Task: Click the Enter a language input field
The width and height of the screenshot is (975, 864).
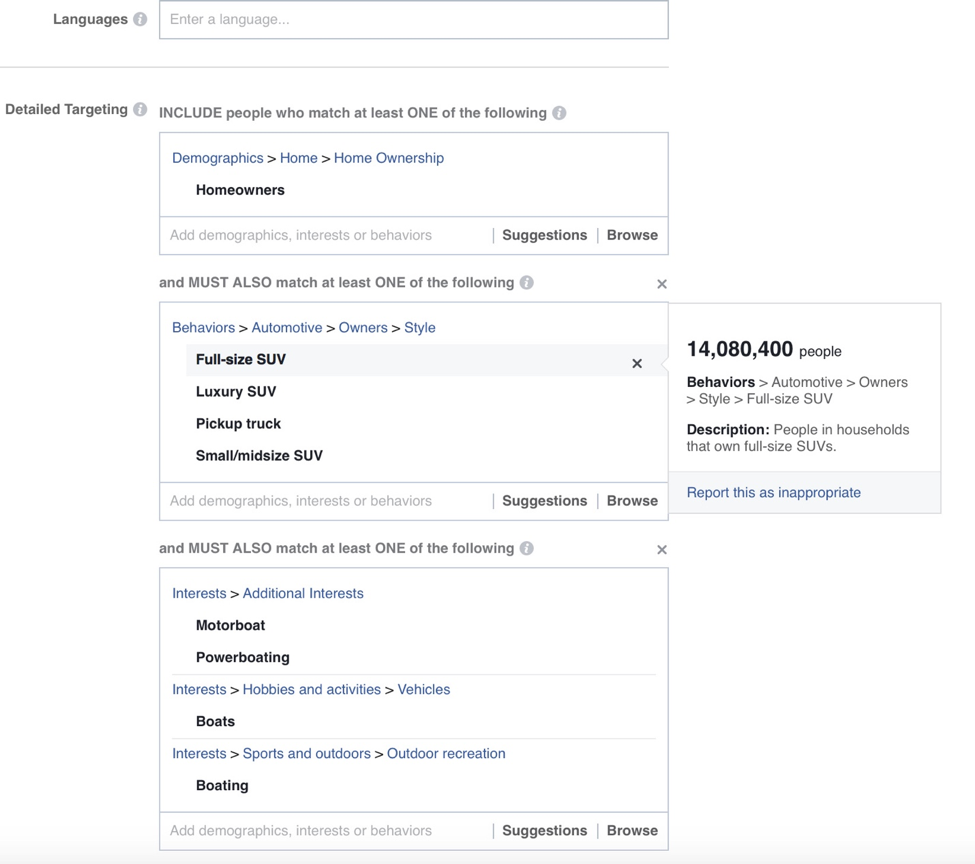Action: (x=413, y=20)
